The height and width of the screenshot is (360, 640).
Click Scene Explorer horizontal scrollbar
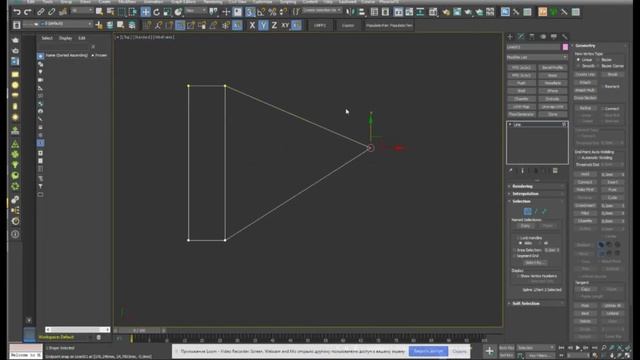pos(77,329)
